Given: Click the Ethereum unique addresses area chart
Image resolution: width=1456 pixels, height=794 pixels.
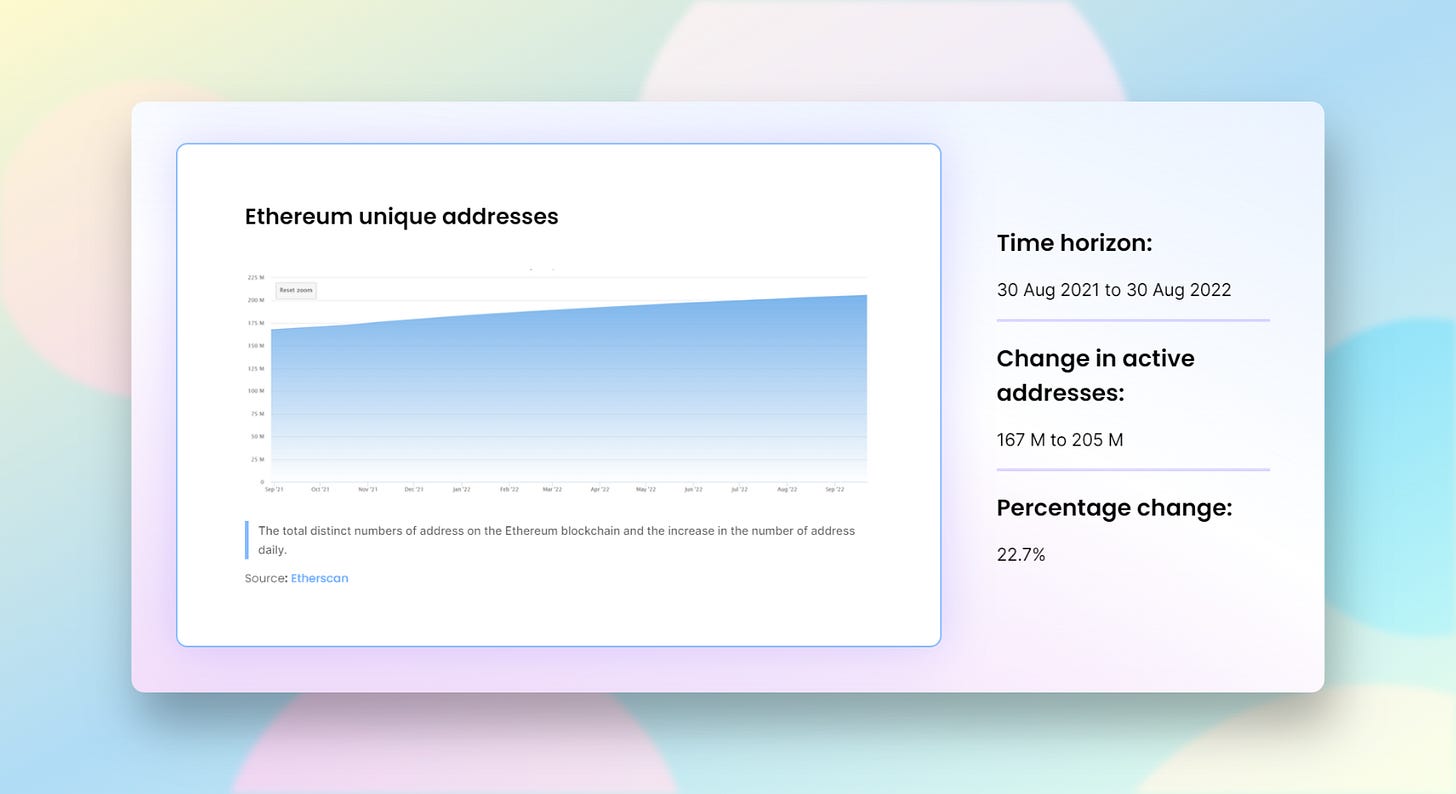Looking at the screenshot, I should point(568,388).
